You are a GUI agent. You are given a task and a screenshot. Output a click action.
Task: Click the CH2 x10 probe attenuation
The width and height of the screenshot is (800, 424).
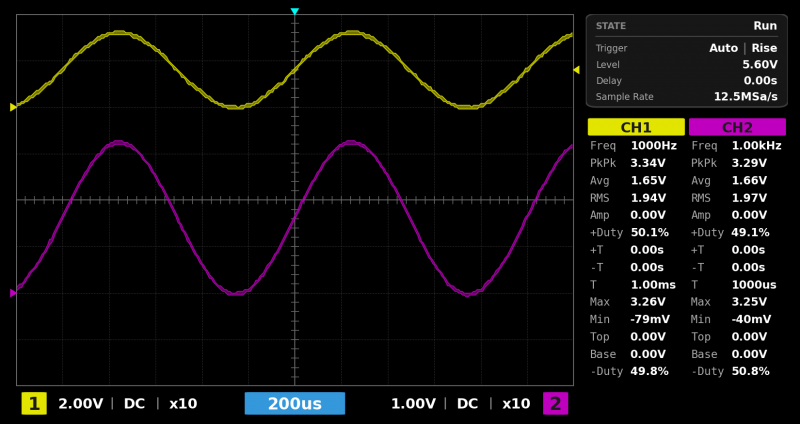pyautogui.click(x=516, y=404)
